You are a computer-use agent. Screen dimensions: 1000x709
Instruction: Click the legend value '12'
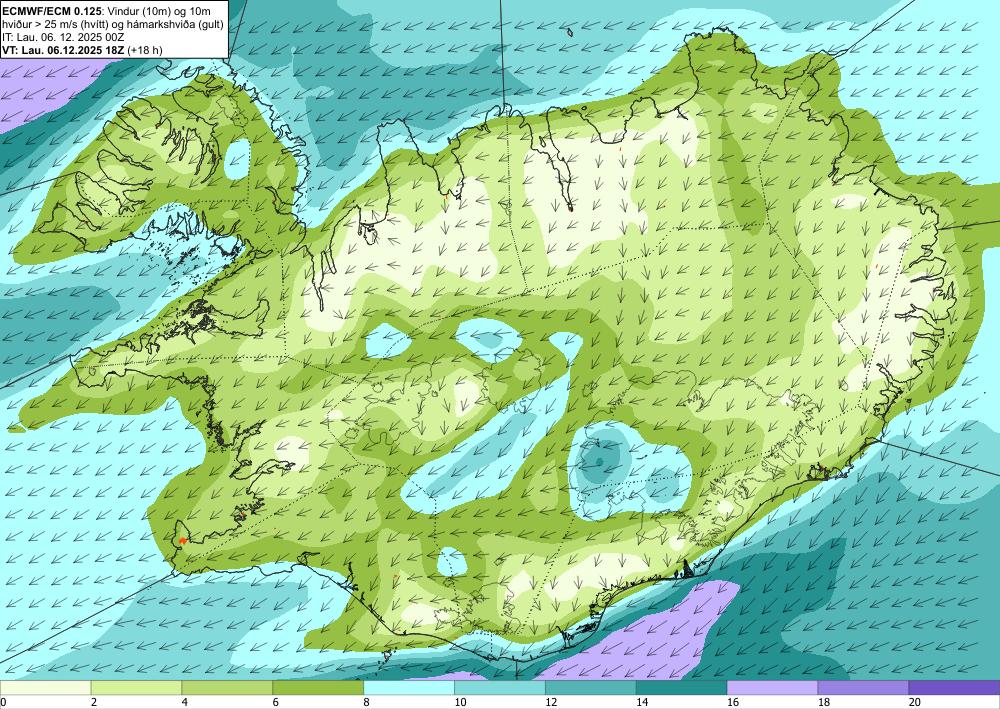click(551, 702)
